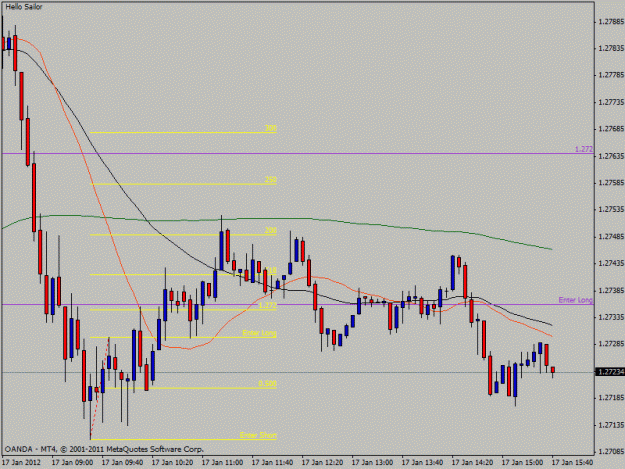Click the "Hello Sailor" chart title text

24,7
